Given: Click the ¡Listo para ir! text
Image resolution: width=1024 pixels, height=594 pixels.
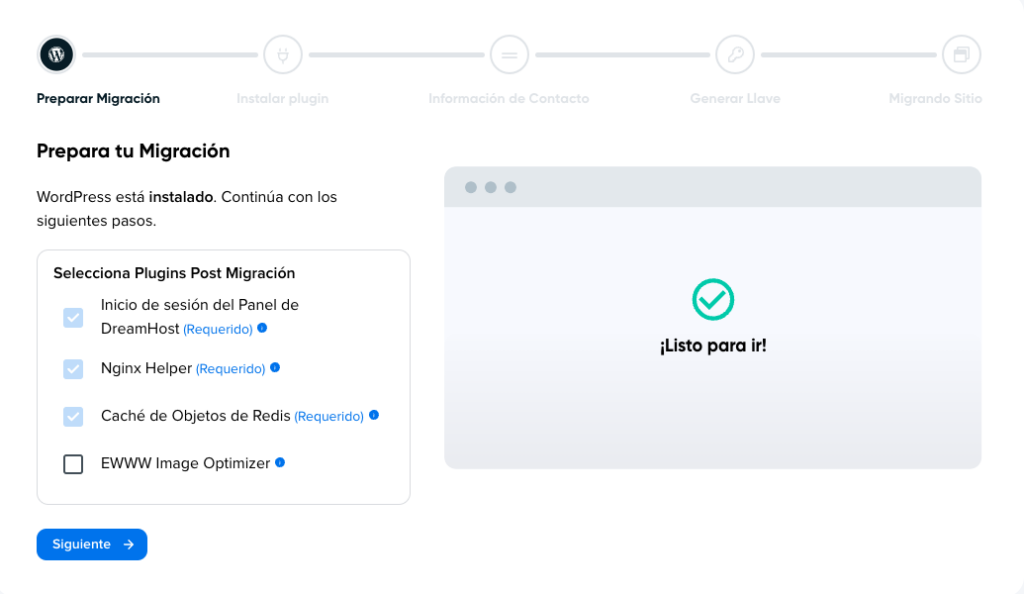Looking at the screenshot, I should click(713, 345).
